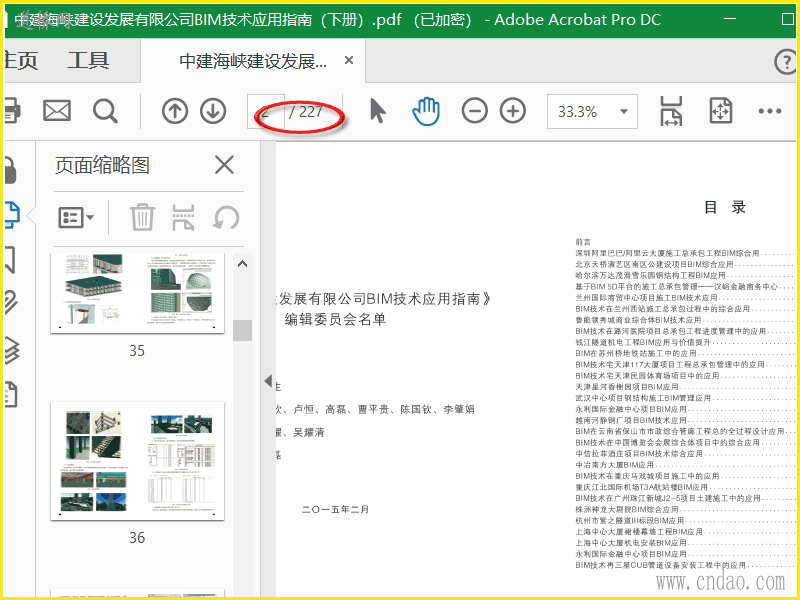Screen dimensions: 800x600
Task: Click contents entry 北京天桥演艺区南区公建设项目BIM综合应用
Action: click(654, 264)
